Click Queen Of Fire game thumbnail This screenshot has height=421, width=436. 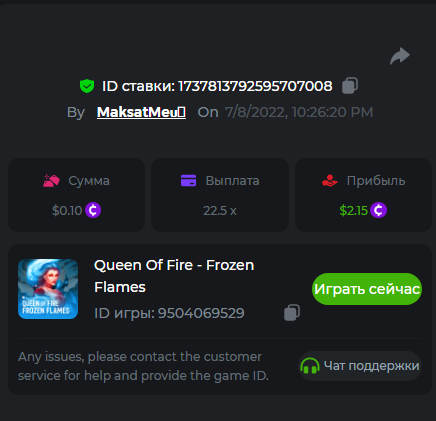[48, 289]
